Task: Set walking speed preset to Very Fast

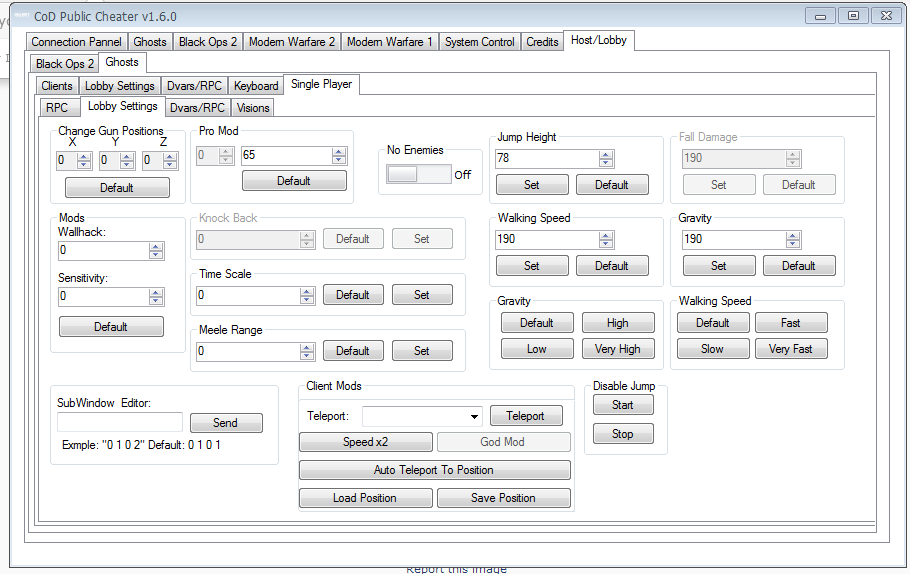Action: click(791, 349)
